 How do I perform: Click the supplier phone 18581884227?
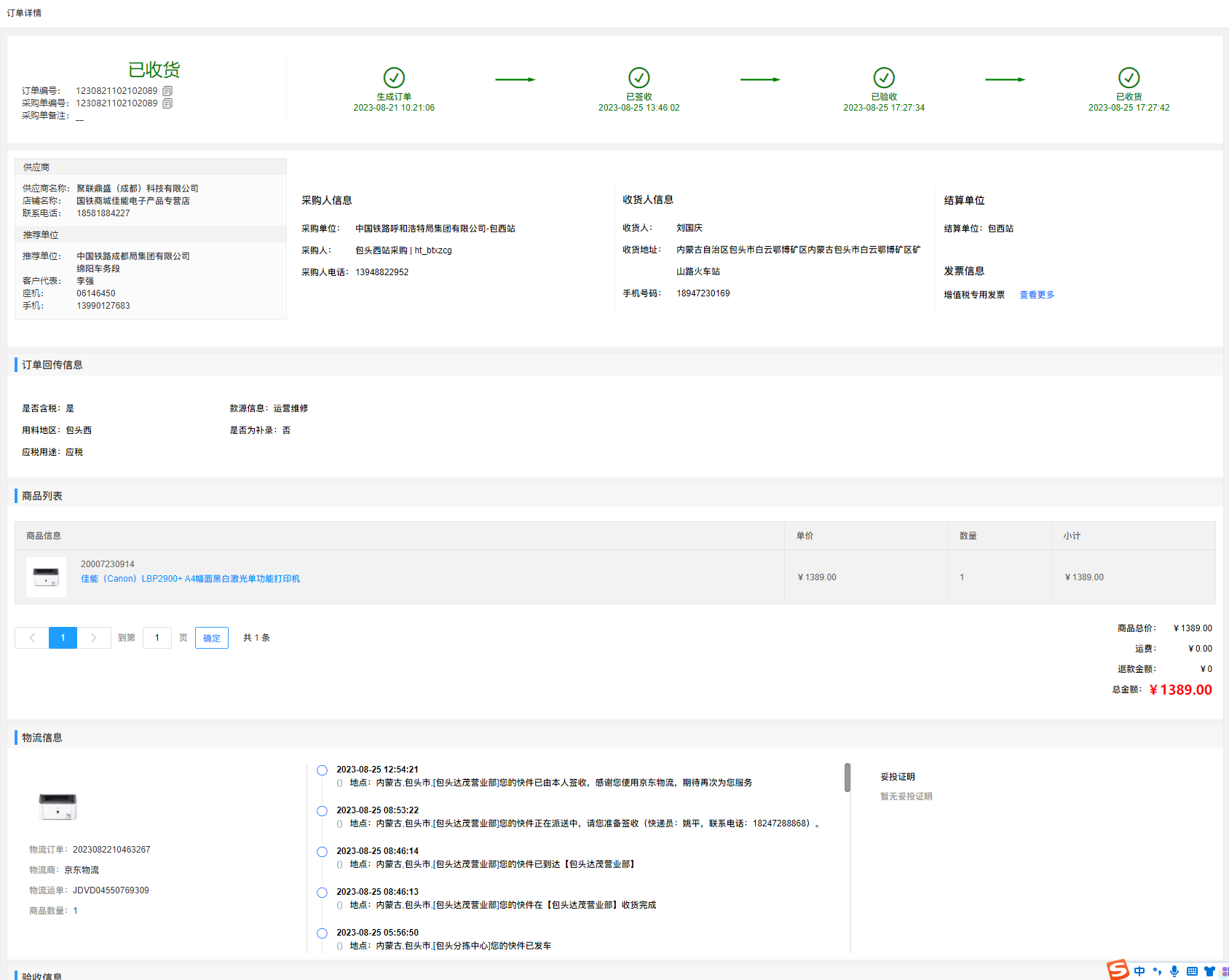coord(103,213)
